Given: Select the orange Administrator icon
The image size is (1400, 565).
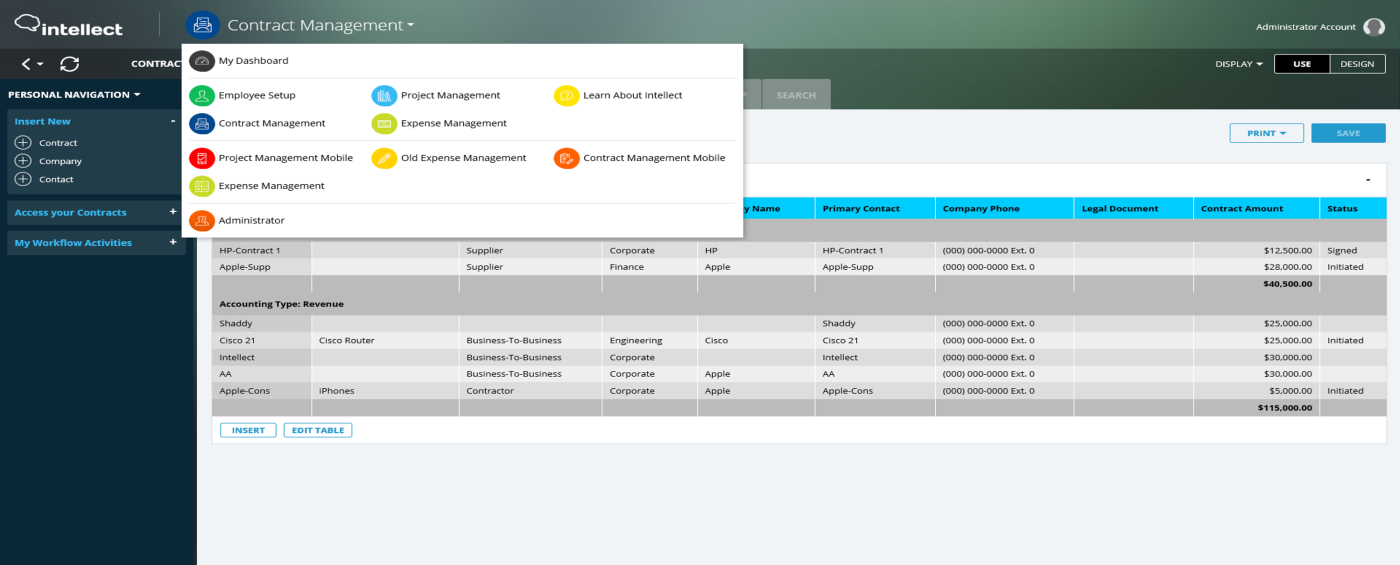Looking at the screenshot, I should point(202,220).
